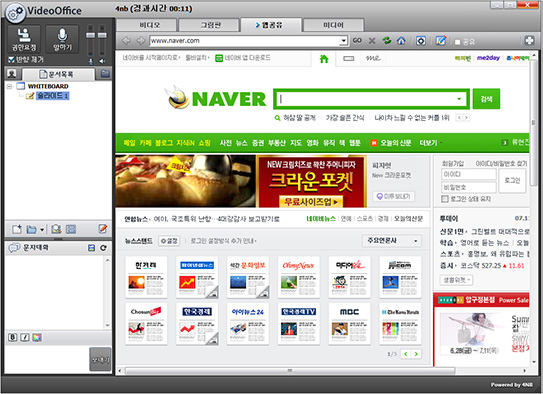Create a new document in the whiteboard panel
The image size is (543, 394).
[17, 229]
